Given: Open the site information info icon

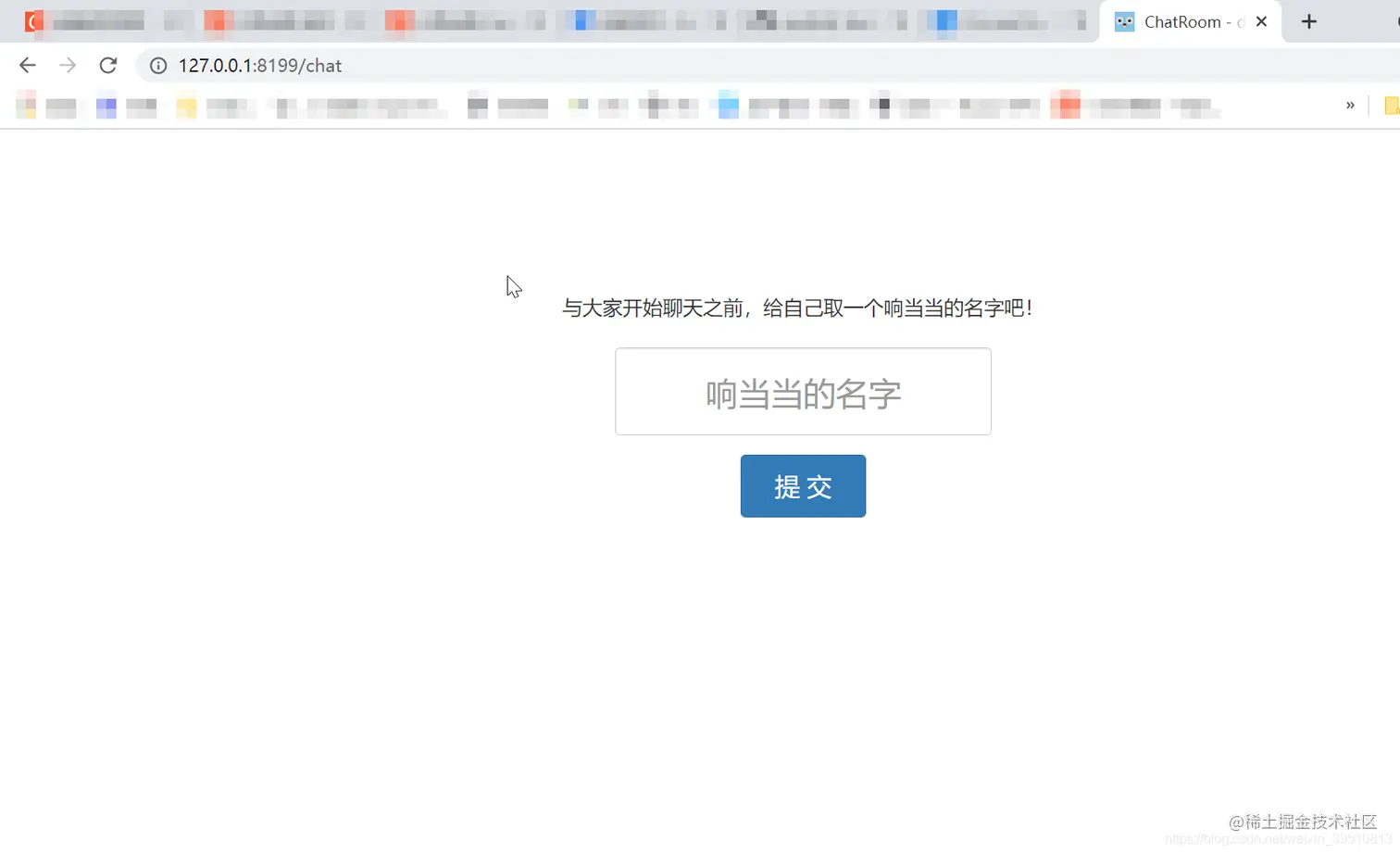Looking at the screenshot, I should pyautogui.click(x=157, y=65).
